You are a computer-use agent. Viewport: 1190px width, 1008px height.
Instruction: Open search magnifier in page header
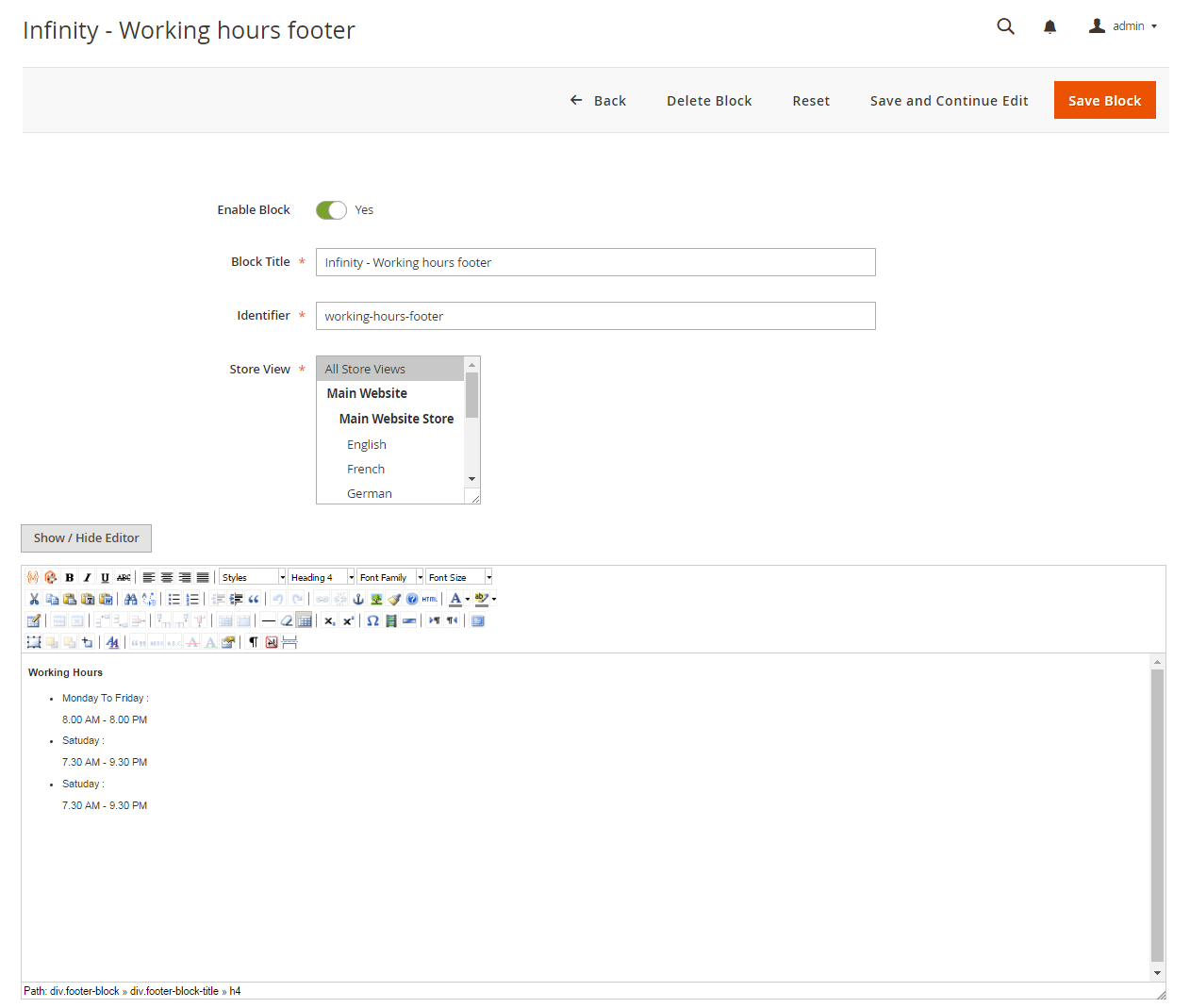[1006, 26]
